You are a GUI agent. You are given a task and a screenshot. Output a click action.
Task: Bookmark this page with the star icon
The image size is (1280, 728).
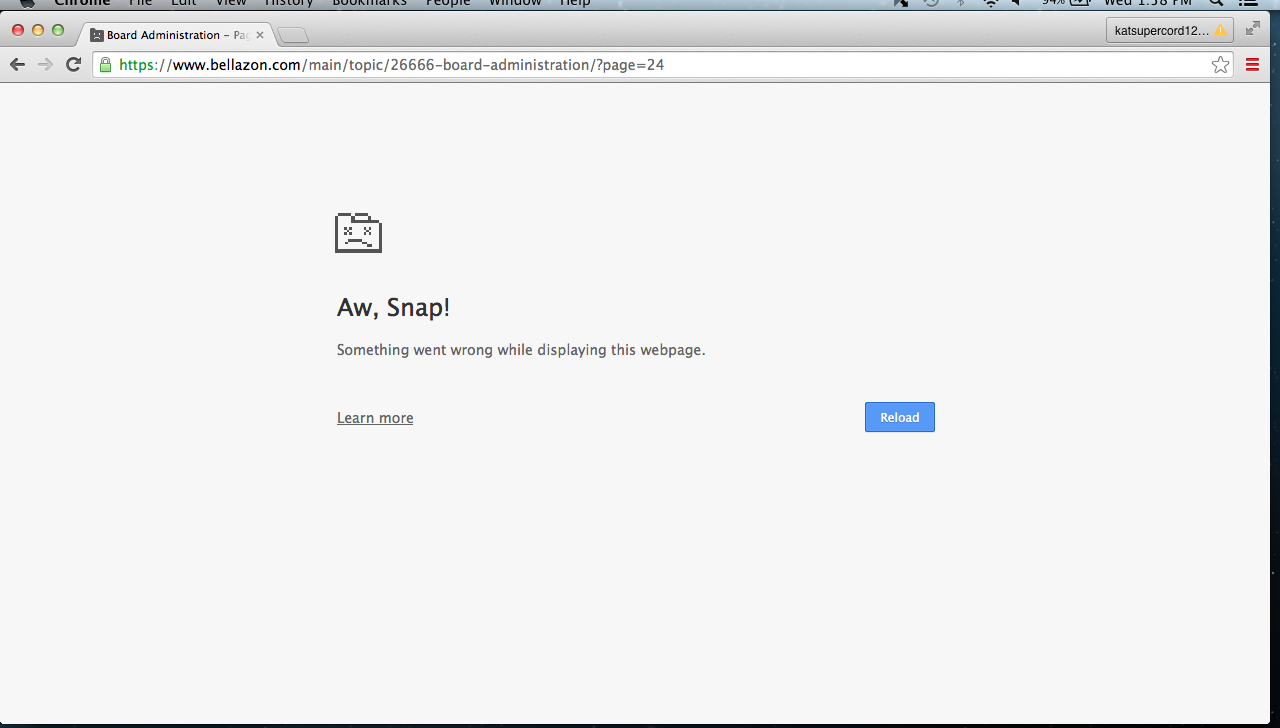coord(1220,65)
